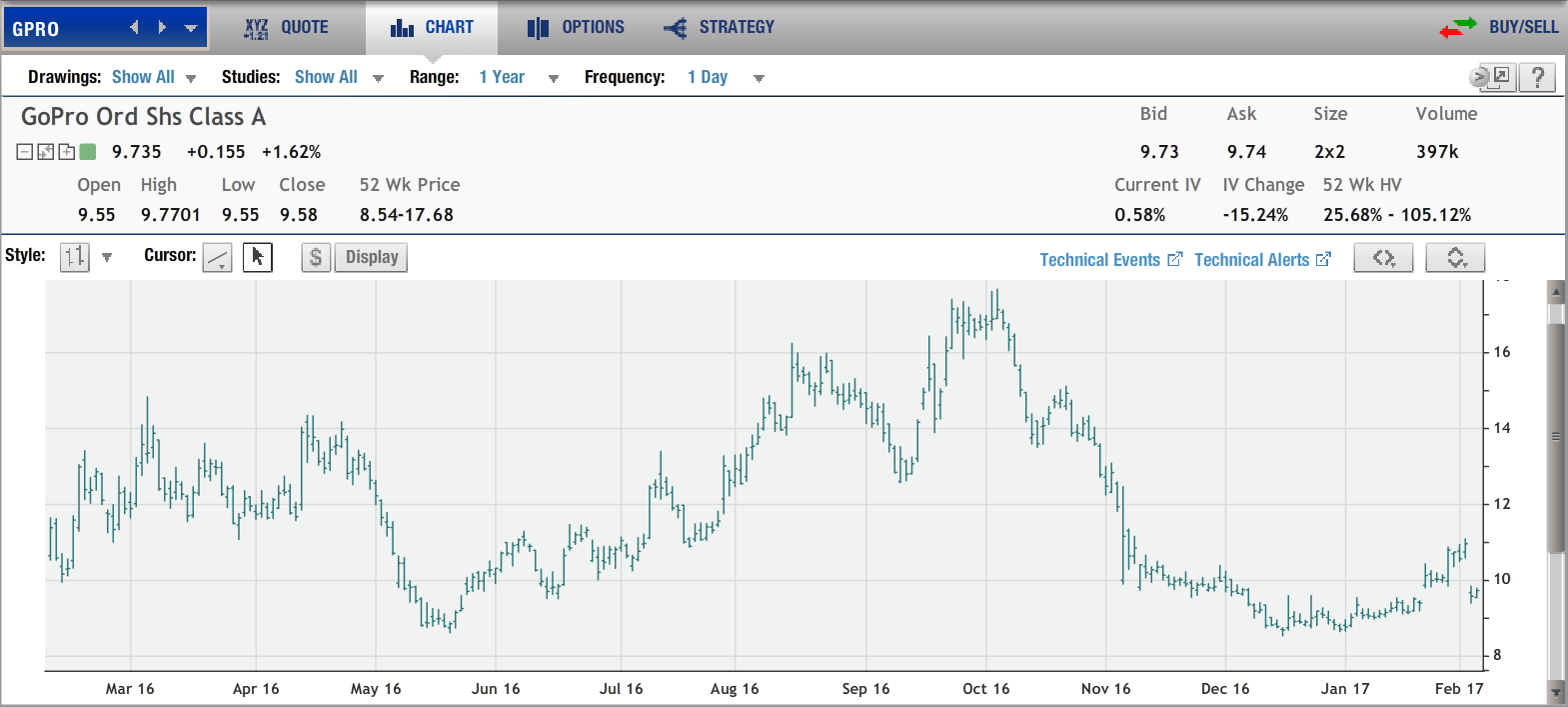Click the vertical zoom arrows button
Image resolution: width=1568 pixels, height=707 pixels.
pos(1455,258)
